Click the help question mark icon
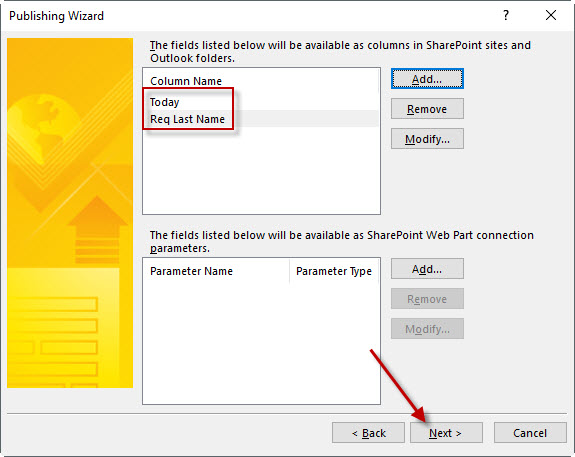Image resolution: width=575 pixels, height=457 pixels. (506, 15)
